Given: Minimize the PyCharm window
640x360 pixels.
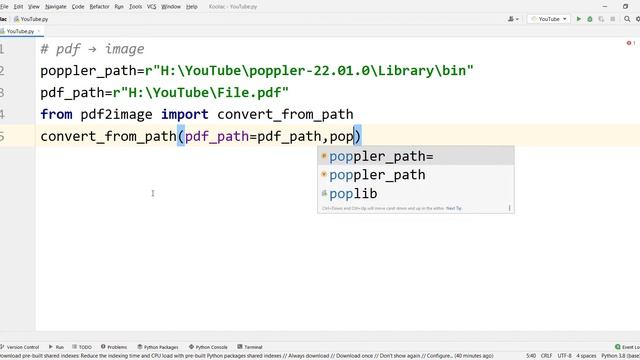Looking at the screenshot, I should pos(605,7).
